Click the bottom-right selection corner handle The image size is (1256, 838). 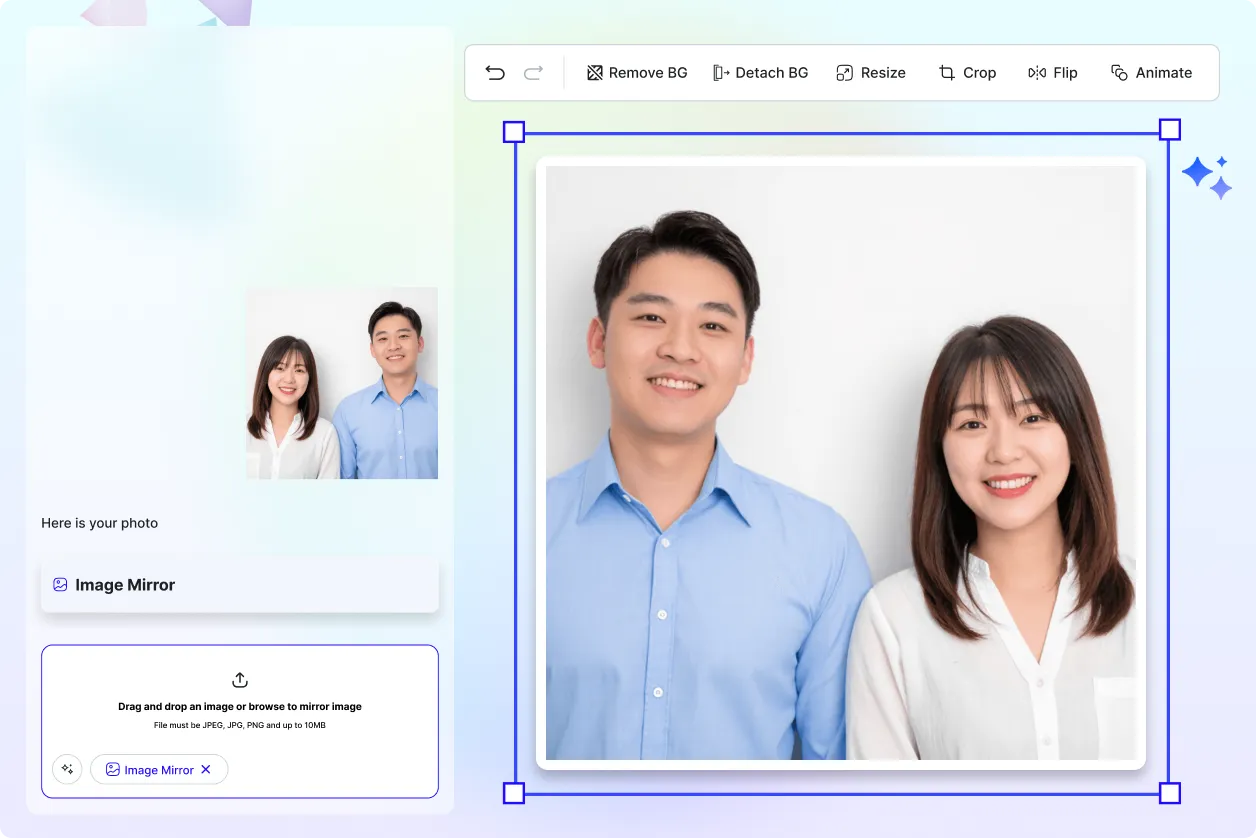(x=1169, y=793)
